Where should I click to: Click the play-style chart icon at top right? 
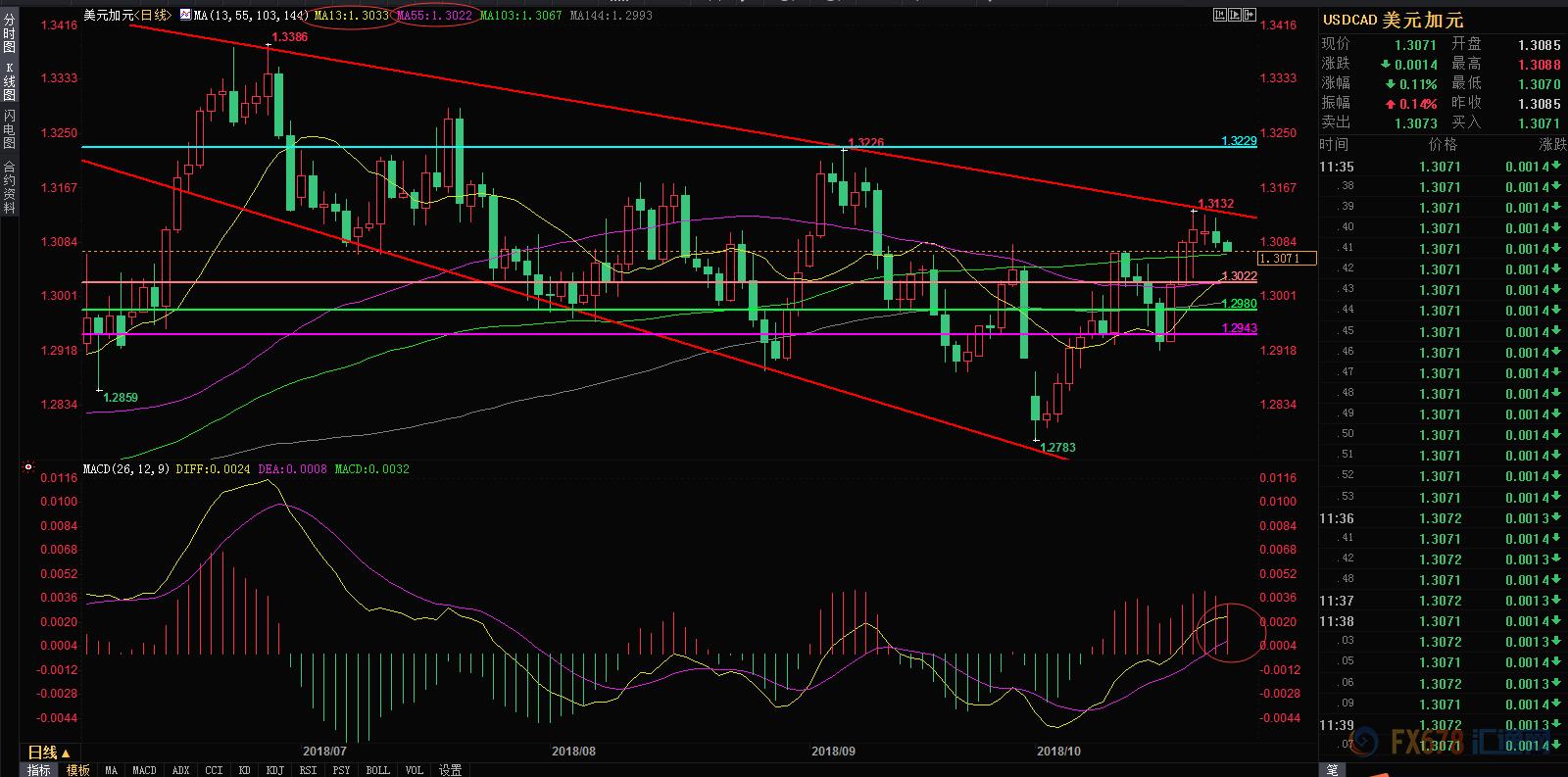point(1233,15)
